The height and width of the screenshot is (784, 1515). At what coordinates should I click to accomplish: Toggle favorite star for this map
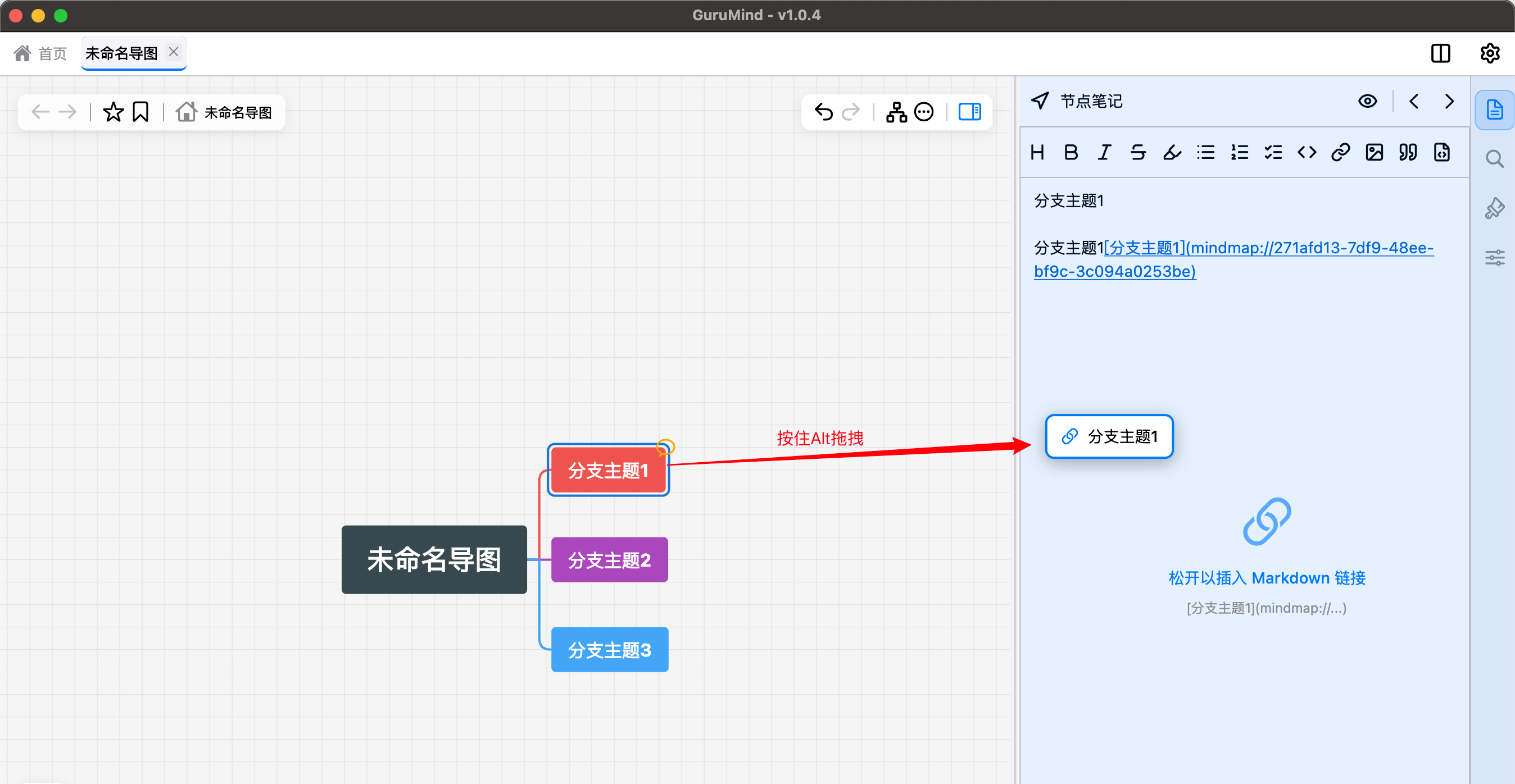point(113,112)
